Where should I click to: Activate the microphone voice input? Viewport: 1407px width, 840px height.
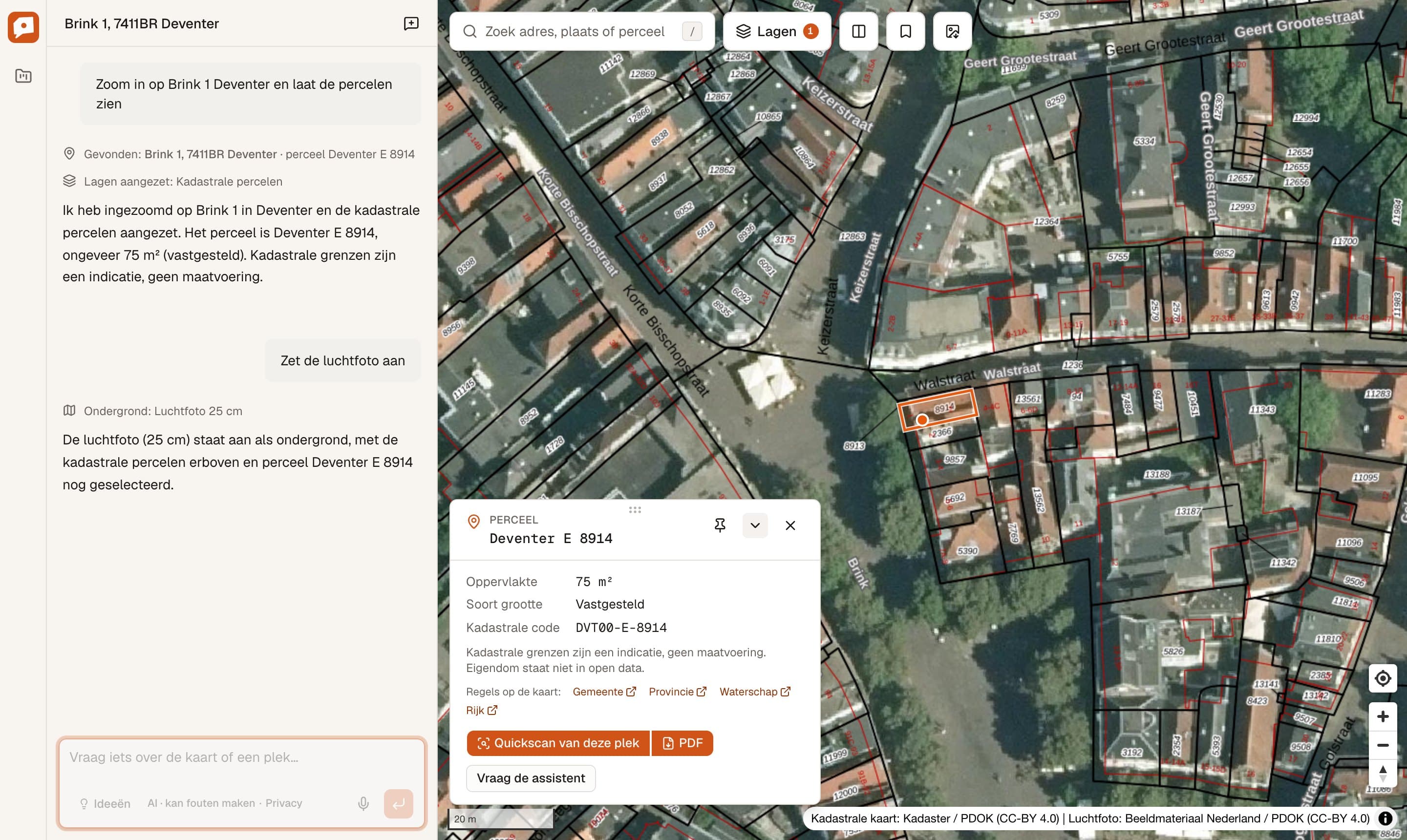pyautogui.click(x=363, y=804)
